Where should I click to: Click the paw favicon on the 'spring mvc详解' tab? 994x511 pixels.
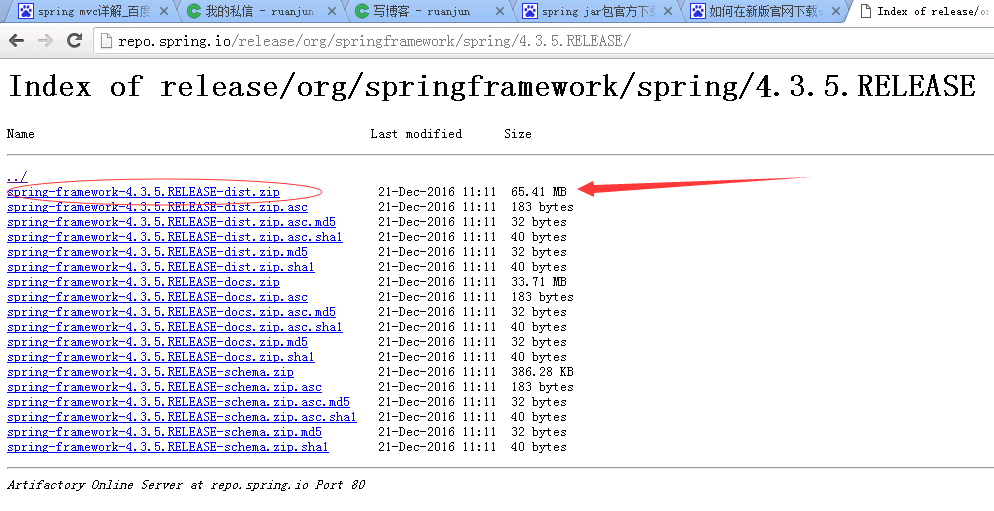point(26,11)
